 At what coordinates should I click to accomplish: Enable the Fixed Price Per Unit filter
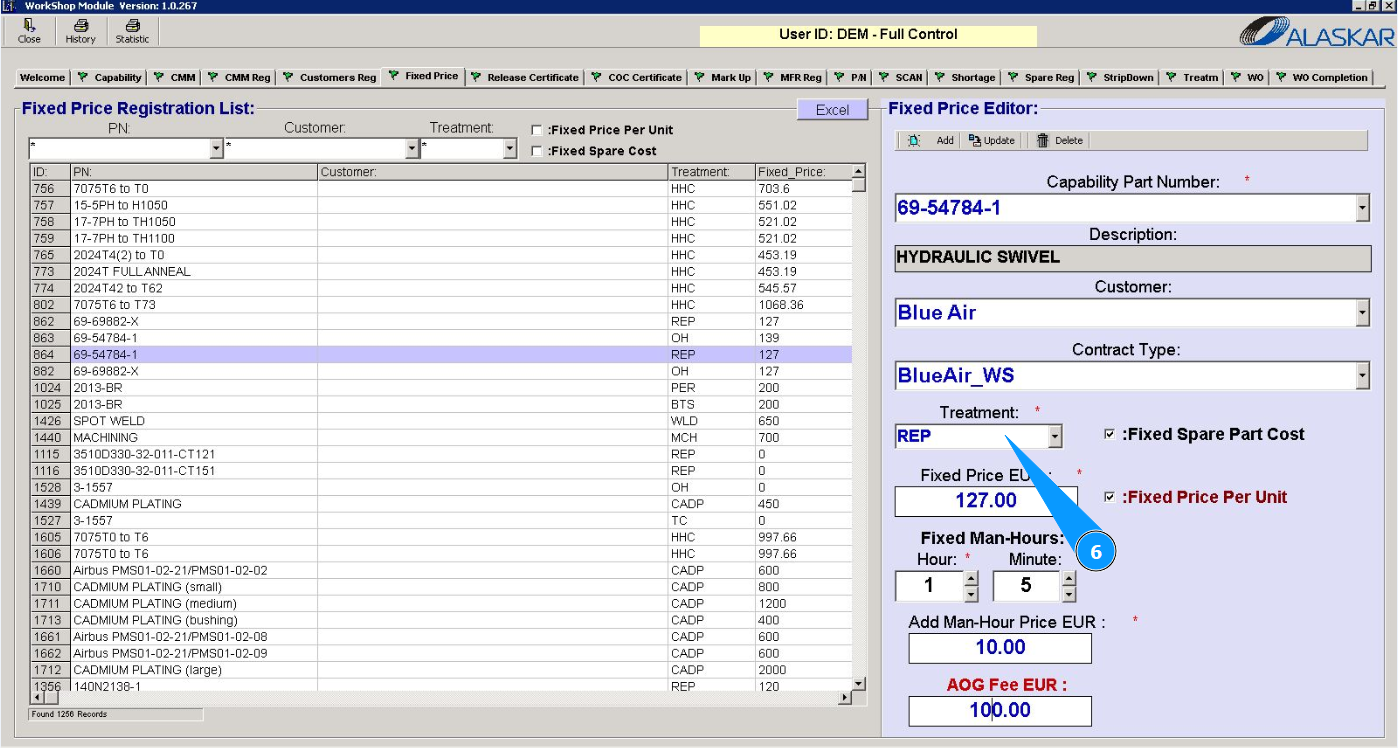point(537,130)
